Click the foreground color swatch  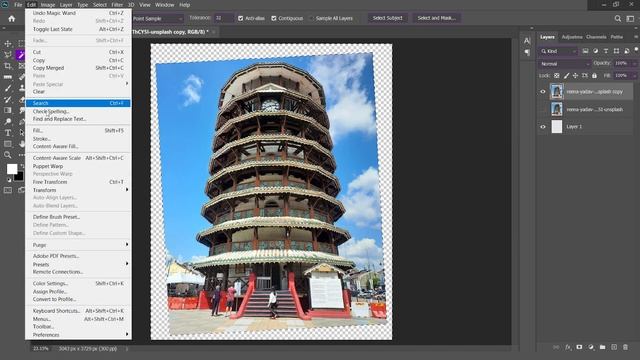(x=12, y=169)
